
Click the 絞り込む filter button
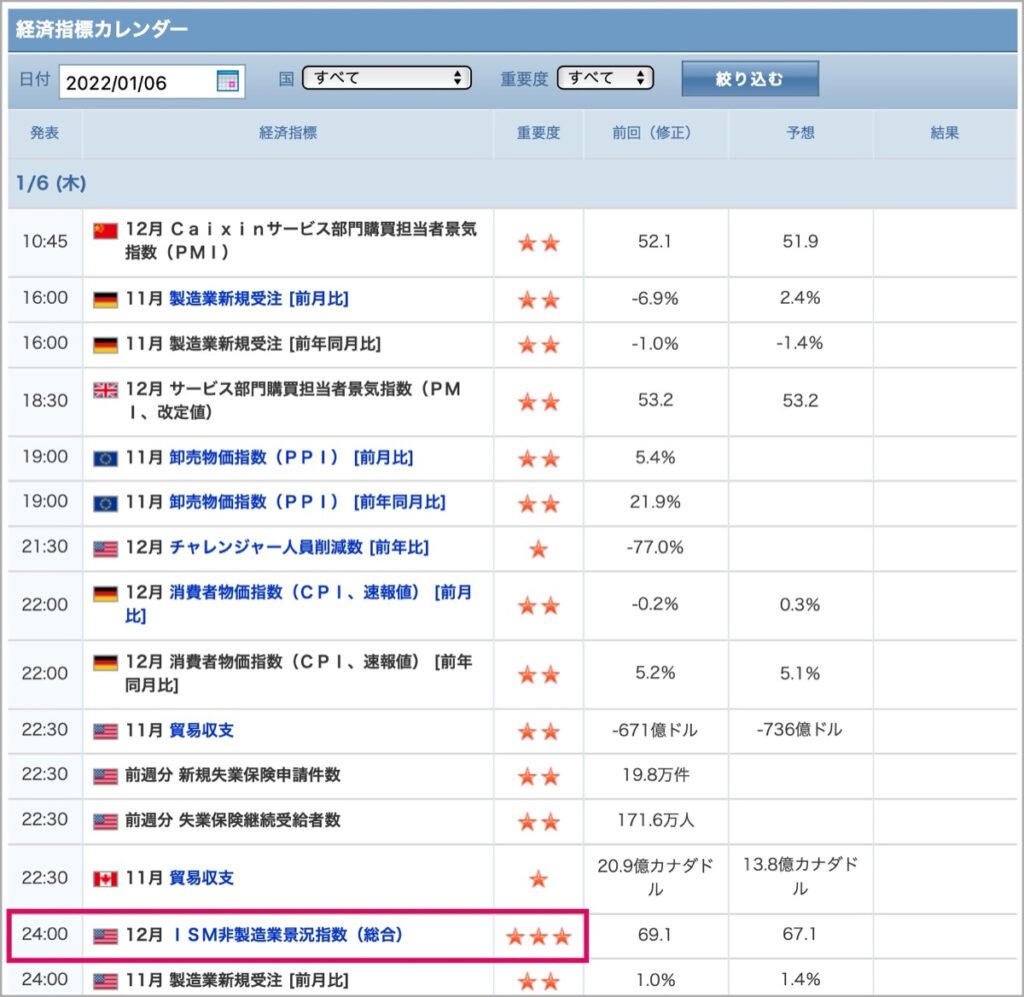(x=750, y=79)
